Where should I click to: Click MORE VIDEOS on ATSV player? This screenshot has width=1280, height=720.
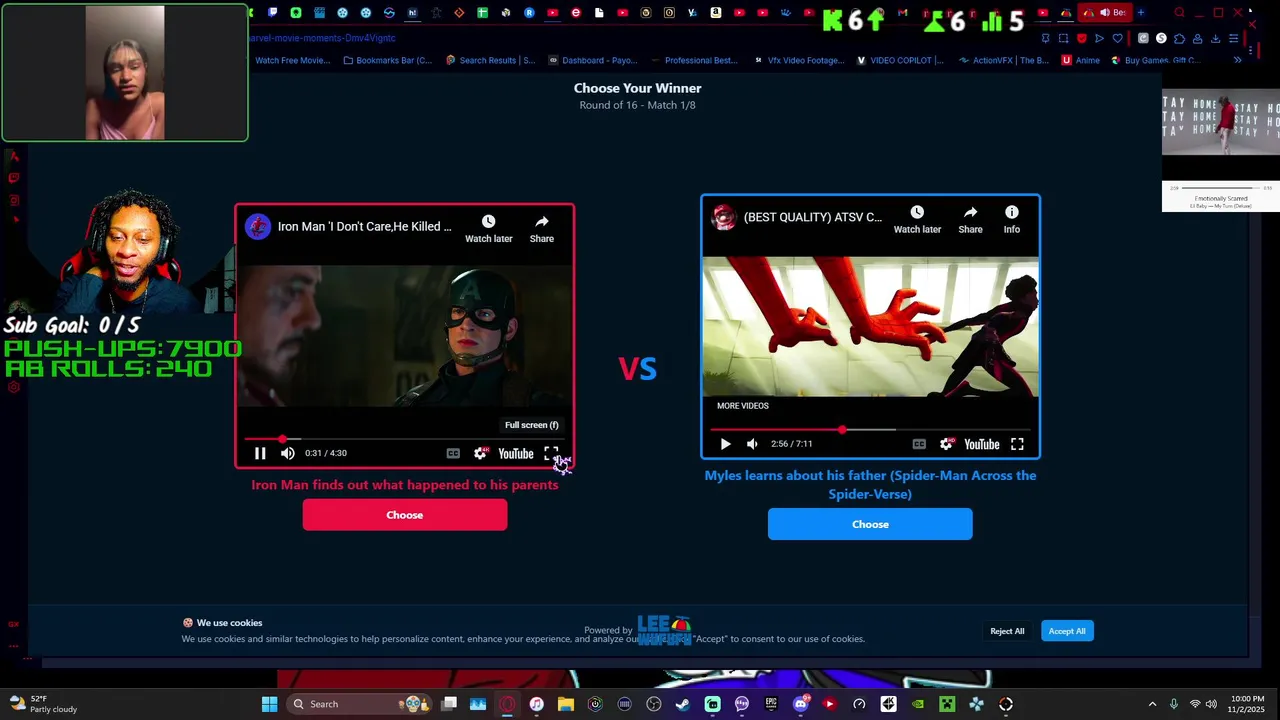click(x=743, y=406)
